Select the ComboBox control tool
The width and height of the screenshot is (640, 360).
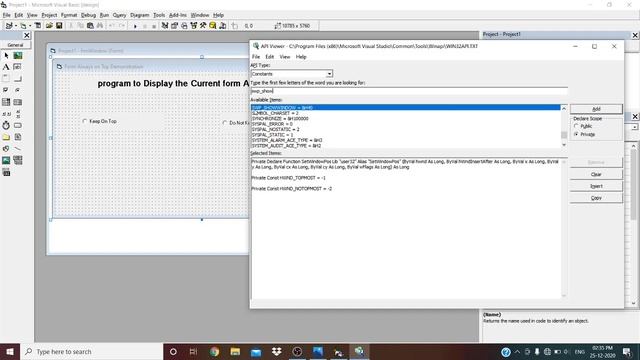point(6,102)
